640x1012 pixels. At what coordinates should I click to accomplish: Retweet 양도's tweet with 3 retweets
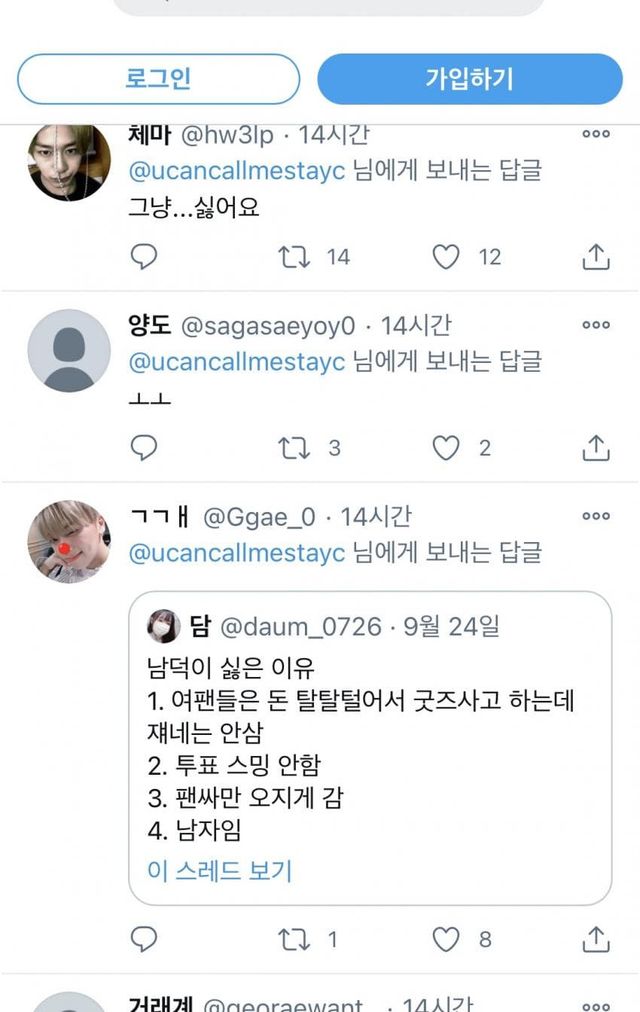pyautogui.click(x=294, y=447)
